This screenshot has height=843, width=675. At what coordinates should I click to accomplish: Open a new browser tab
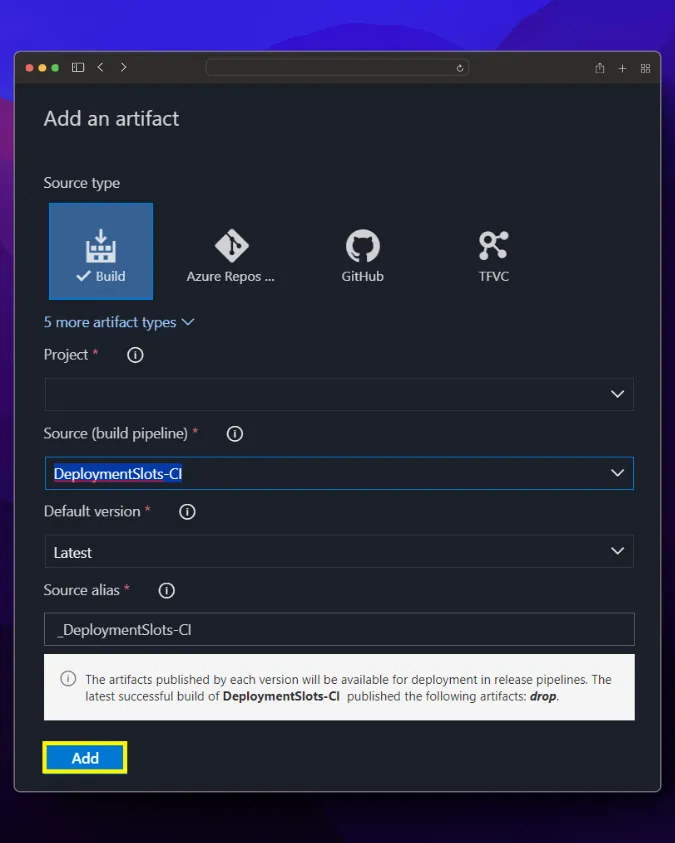pos(622,68)
